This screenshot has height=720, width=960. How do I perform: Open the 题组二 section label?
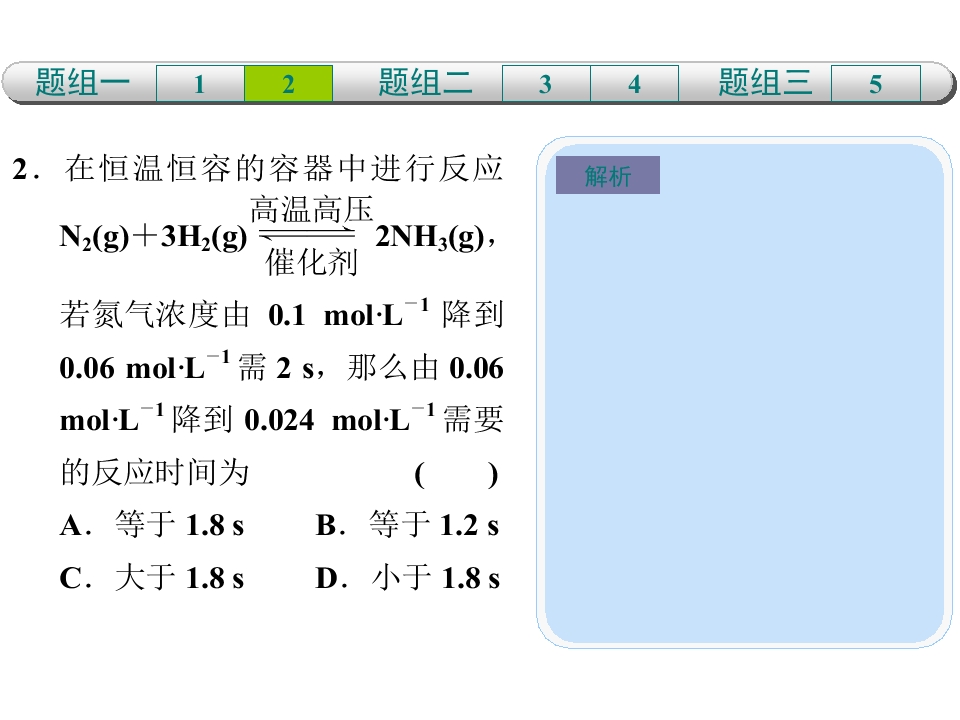425,82
